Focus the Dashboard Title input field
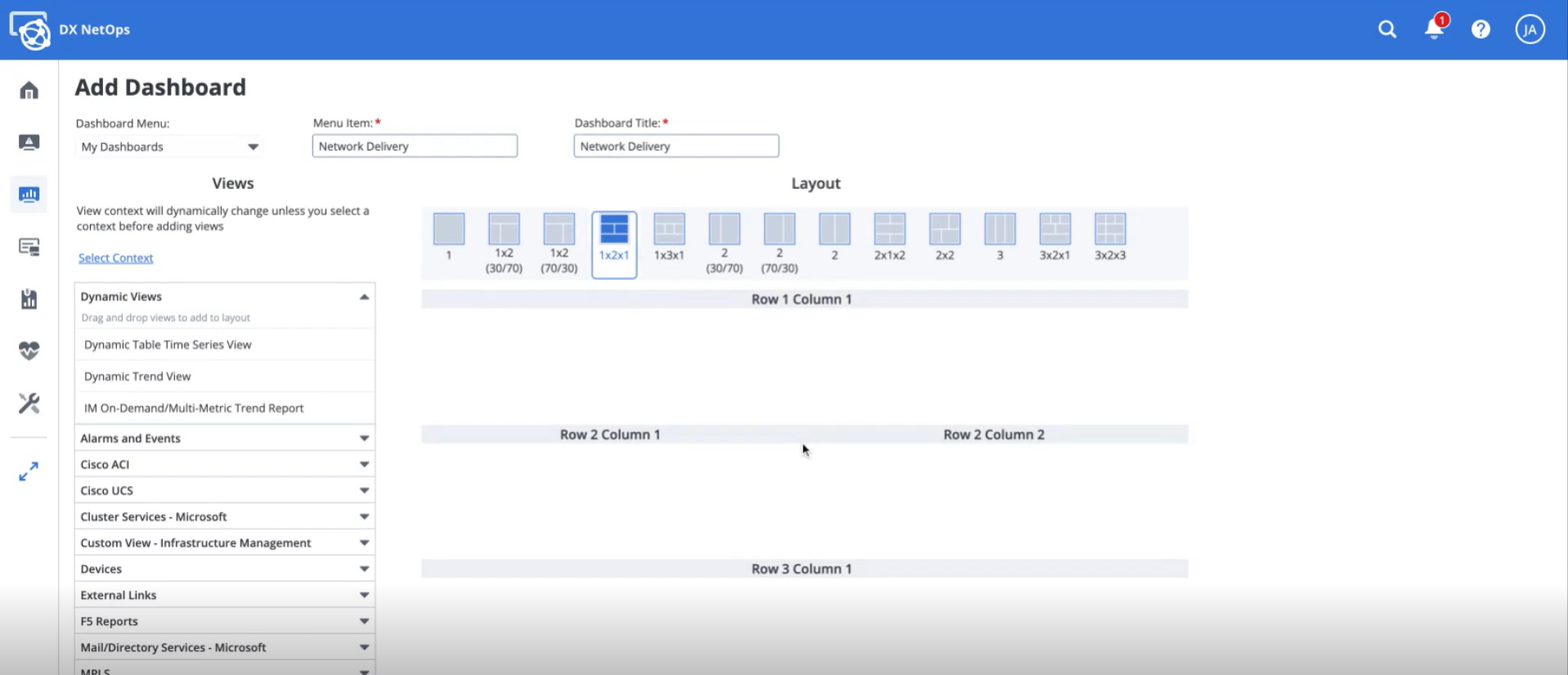 click(x=676, y=146)
